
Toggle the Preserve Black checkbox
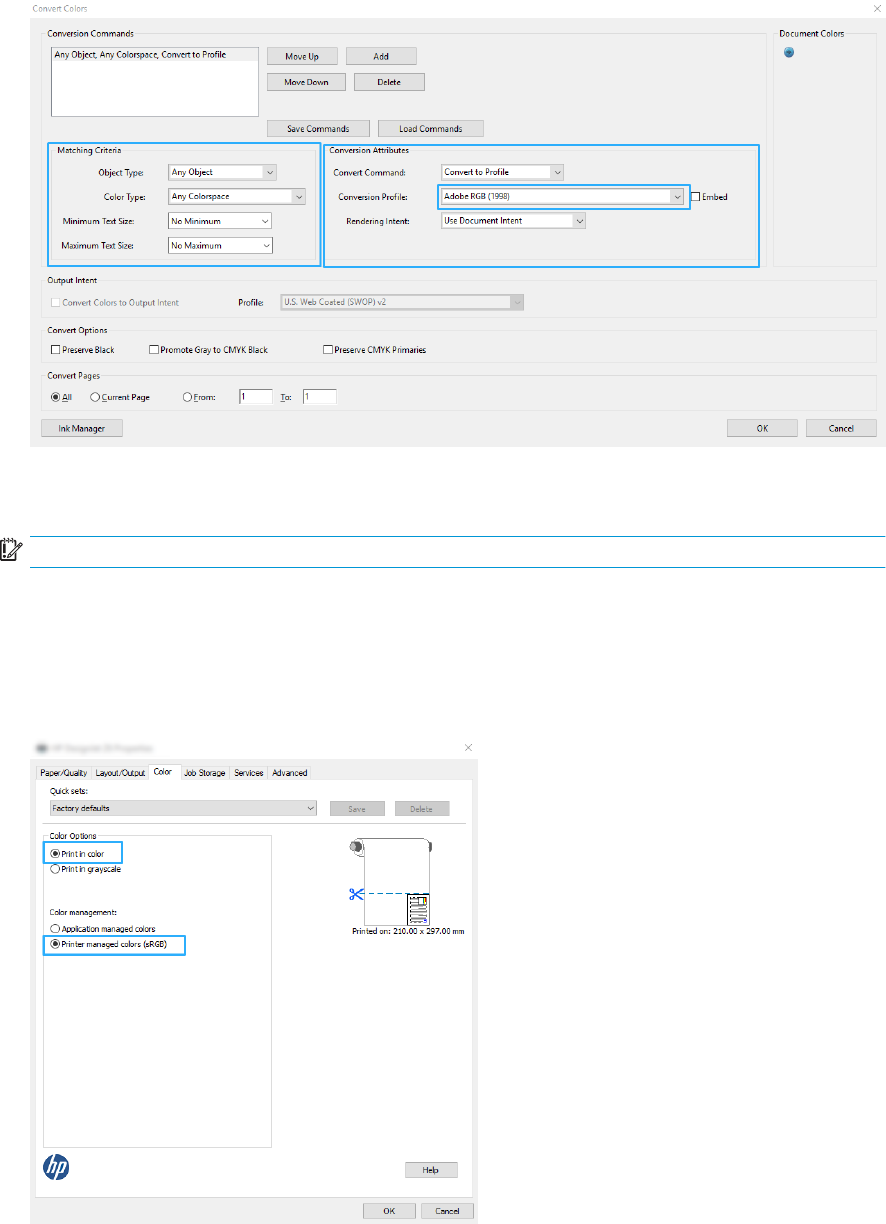click(57, 350)
